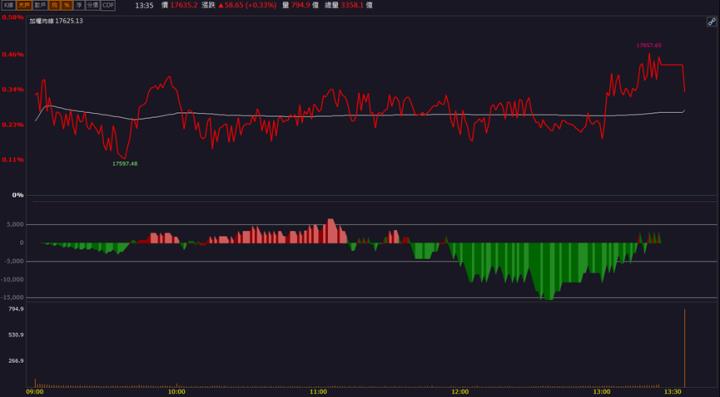Screen dimensions: 720x397
Task: Toggle the third toolbar button beside 走勢
Action: [x=39, y=6]
